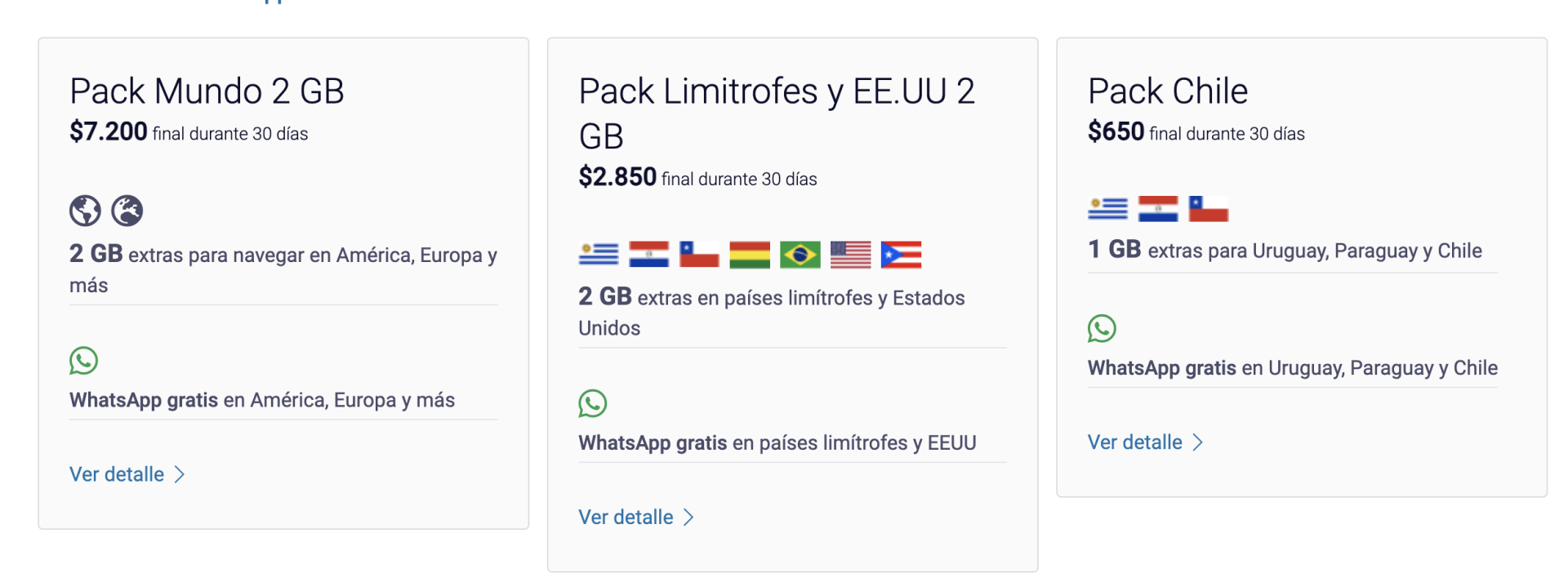Expand details chevron on Pack Mundo card
The height and width of the screenshot is (582, 1568).
click(x=180, y=473)
